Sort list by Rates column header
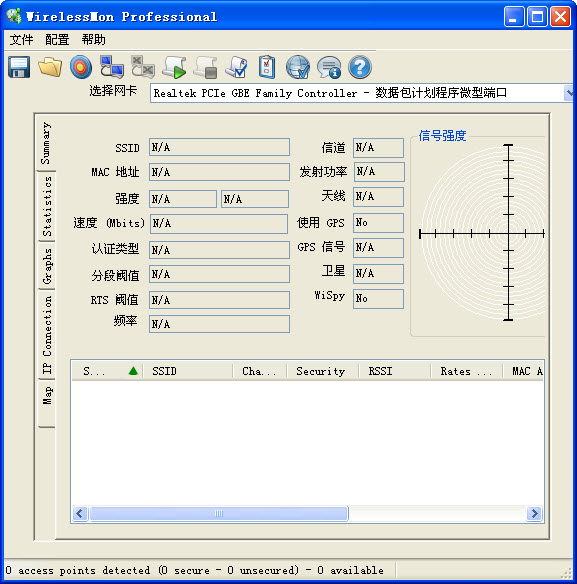Viewport: 577px width, 584px height. click(x=467, y=371)
